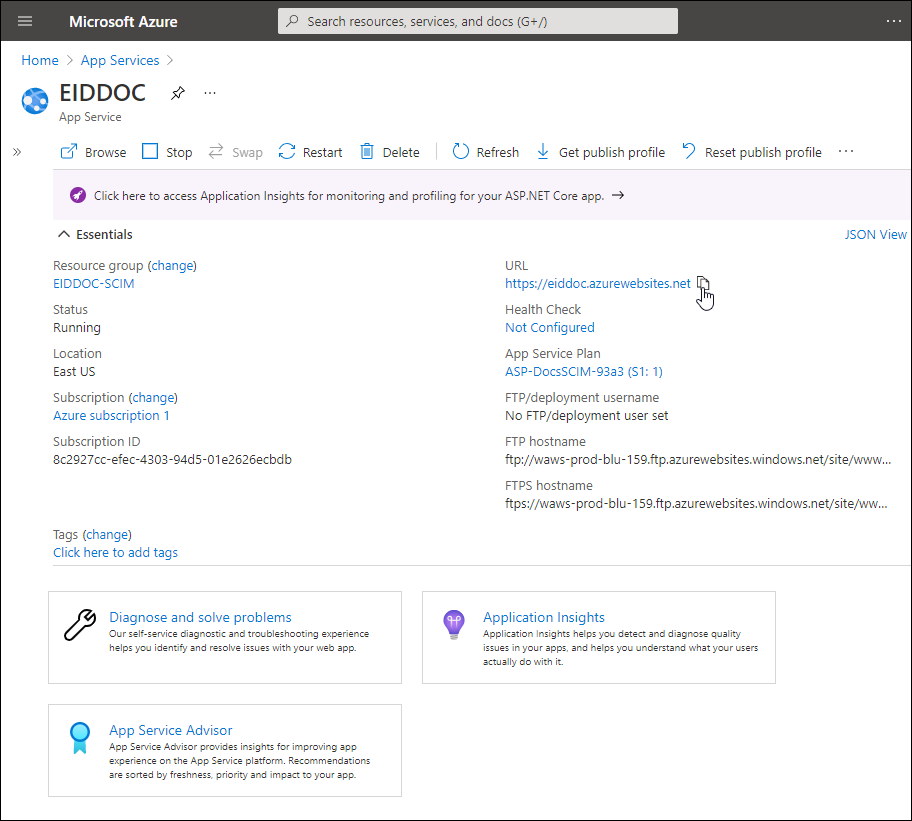This screenshot has height=821, width=912.
Task: Click Browse to open the web app
Action: coord(93,152)
